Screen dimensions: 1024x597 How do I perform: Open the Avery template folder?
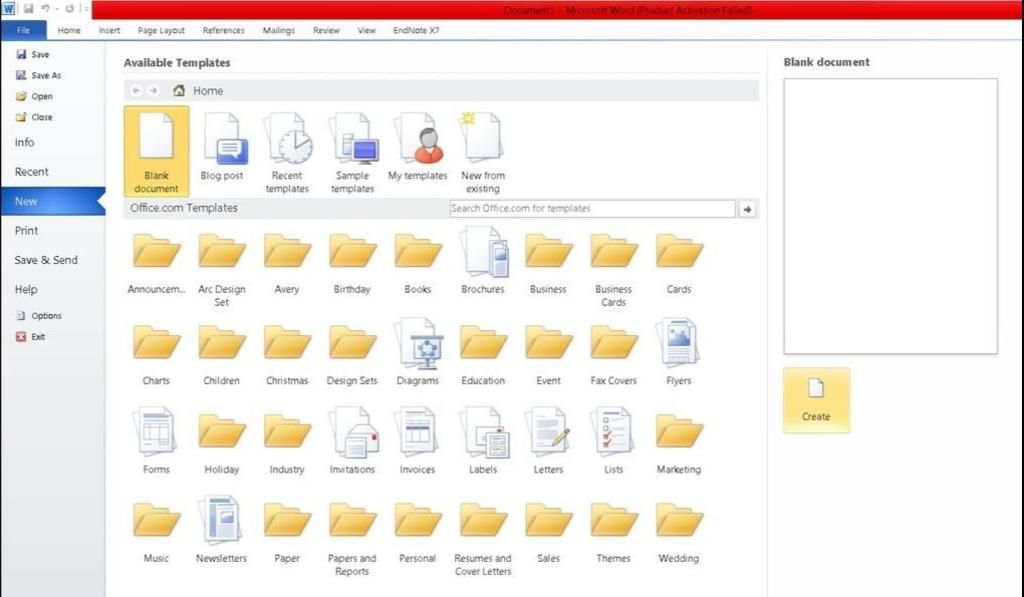click(287, 261)
